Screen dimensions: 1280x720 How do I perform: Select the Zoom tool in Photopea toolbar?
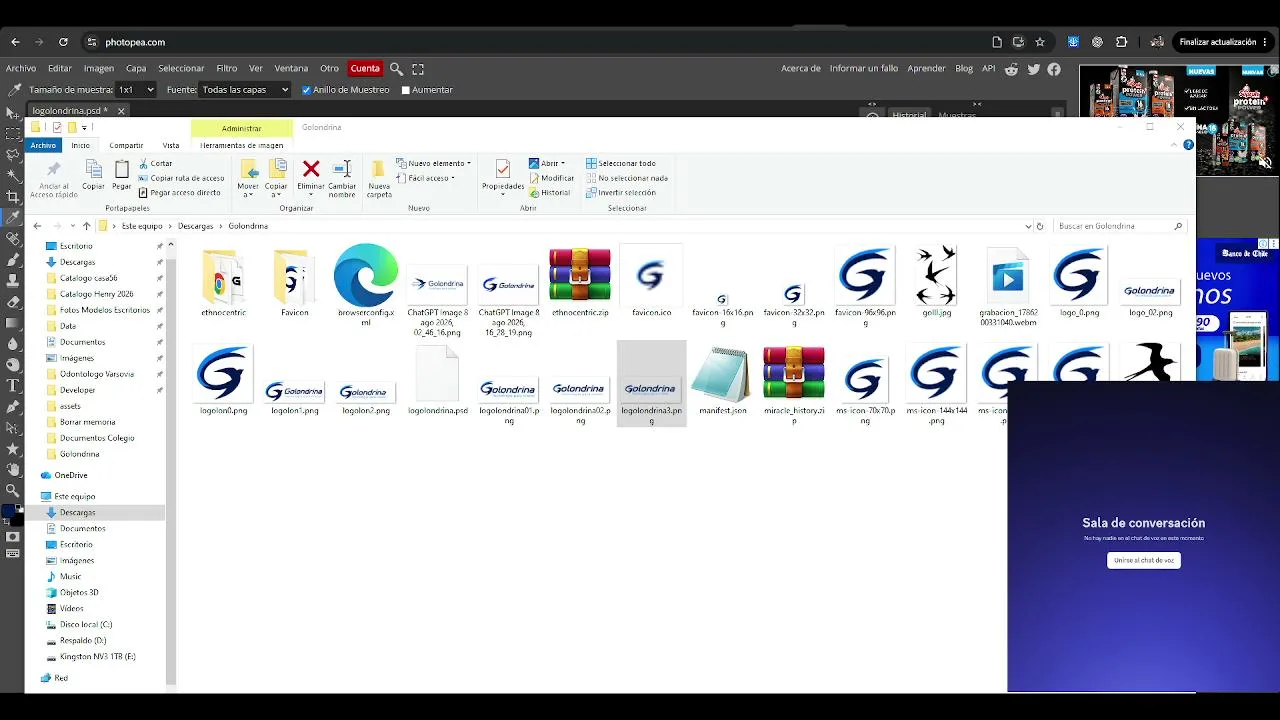pos(12,490)
